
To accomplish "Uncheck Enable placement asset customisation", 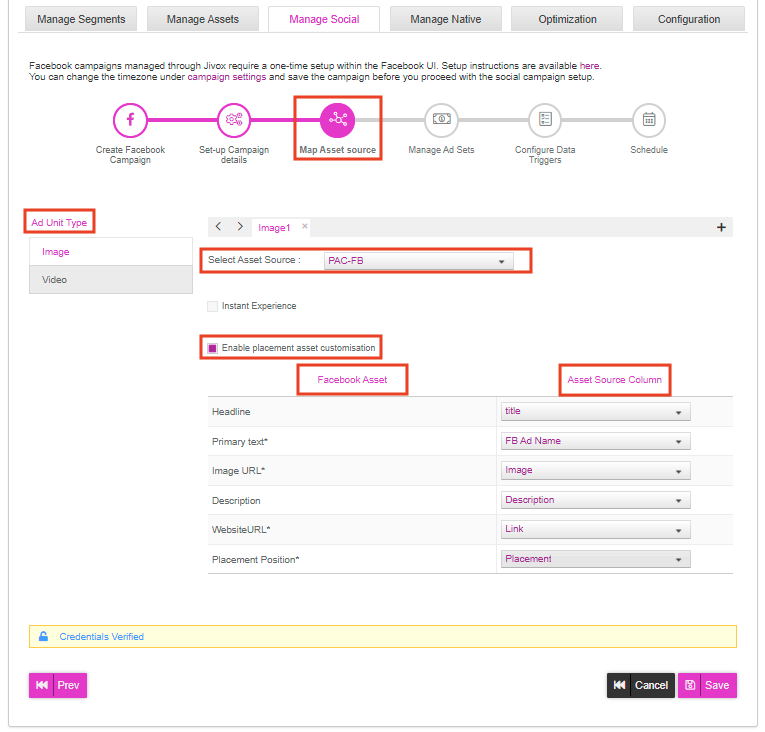I will point(212,348).
